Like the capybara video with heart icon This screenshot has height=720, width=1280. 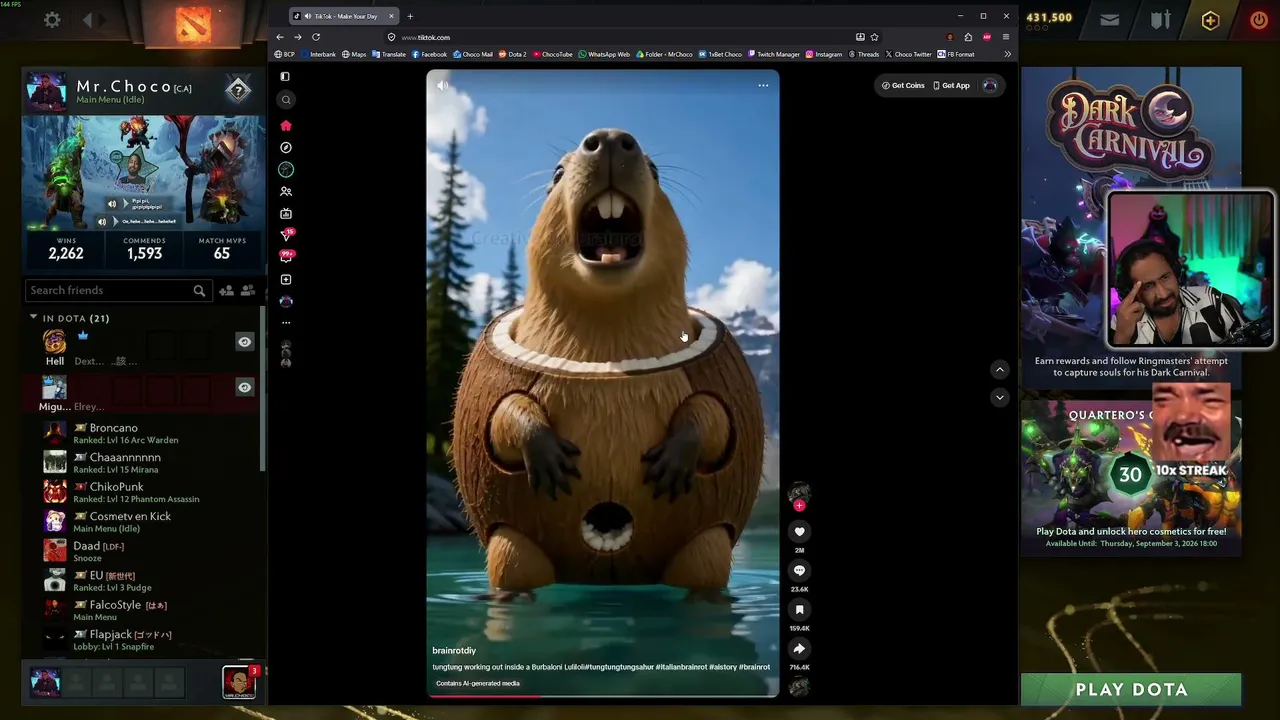(799, 532)
